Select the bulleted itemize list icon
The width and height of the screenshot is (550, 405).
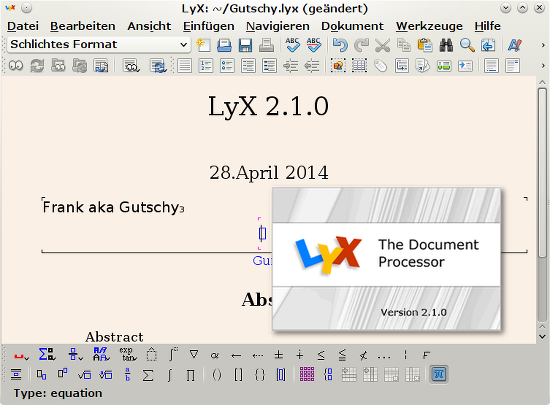[x=227, y=66]
